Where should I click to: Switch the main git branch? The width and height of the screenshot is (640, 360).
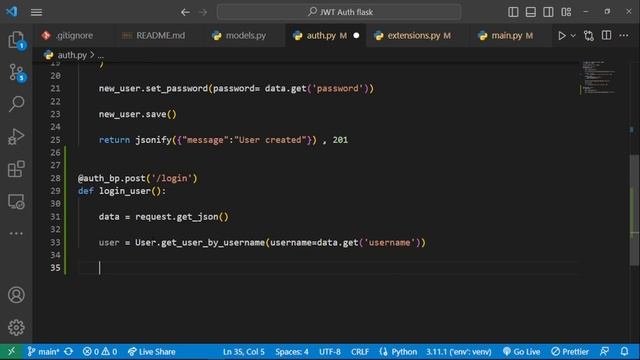pyautogui.click(x=43, y=351)
